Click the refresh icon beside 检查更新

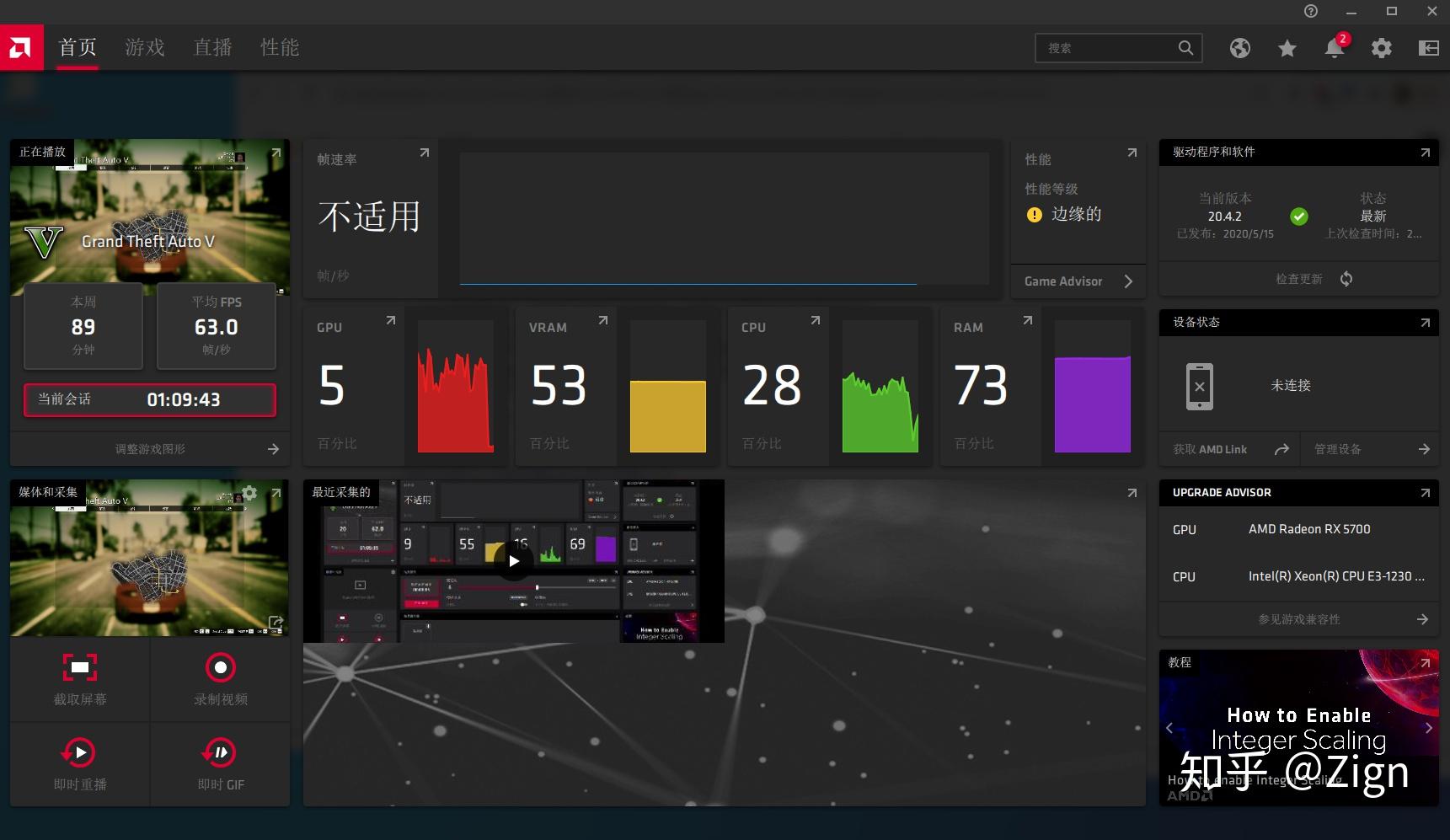point(1346,279)
